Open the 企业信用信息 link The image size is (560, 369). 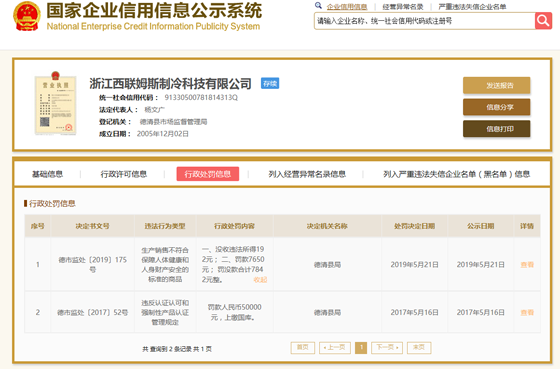click(x=347, y=6)
